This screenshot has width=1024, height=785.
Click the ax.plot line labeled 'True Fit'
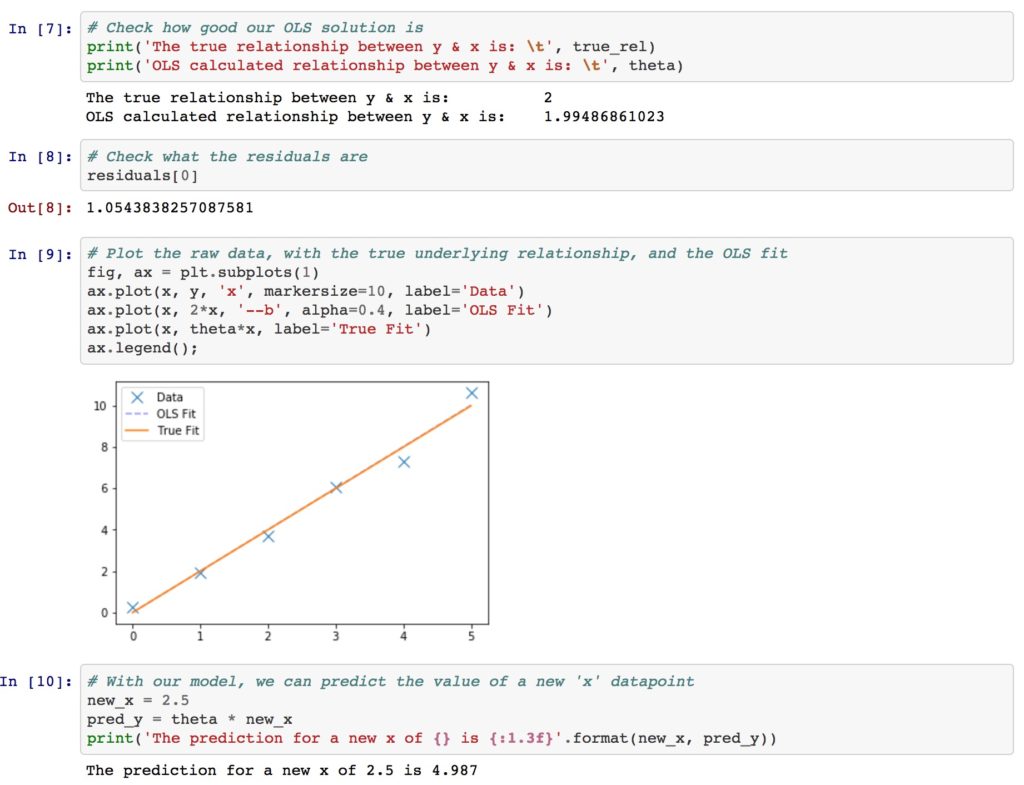coord(259,329)
